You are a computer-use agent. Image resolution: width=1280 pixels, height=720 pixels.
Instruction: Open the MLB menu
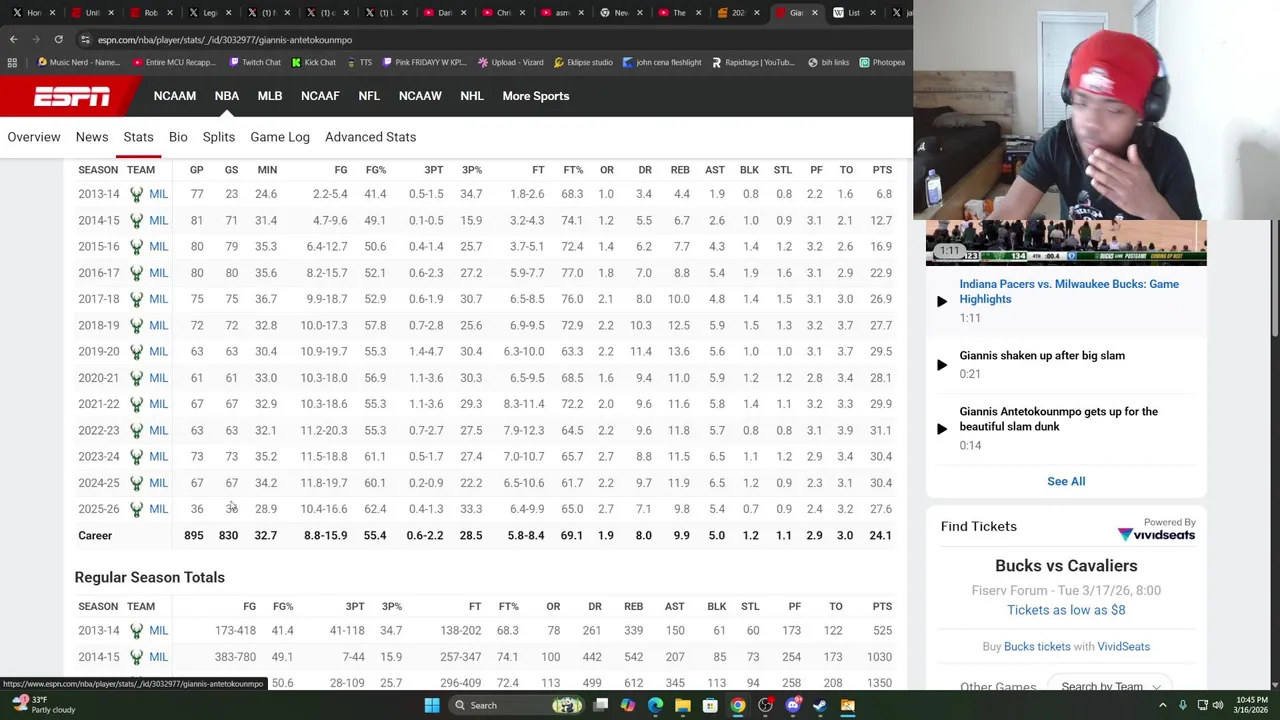point(269,96)
